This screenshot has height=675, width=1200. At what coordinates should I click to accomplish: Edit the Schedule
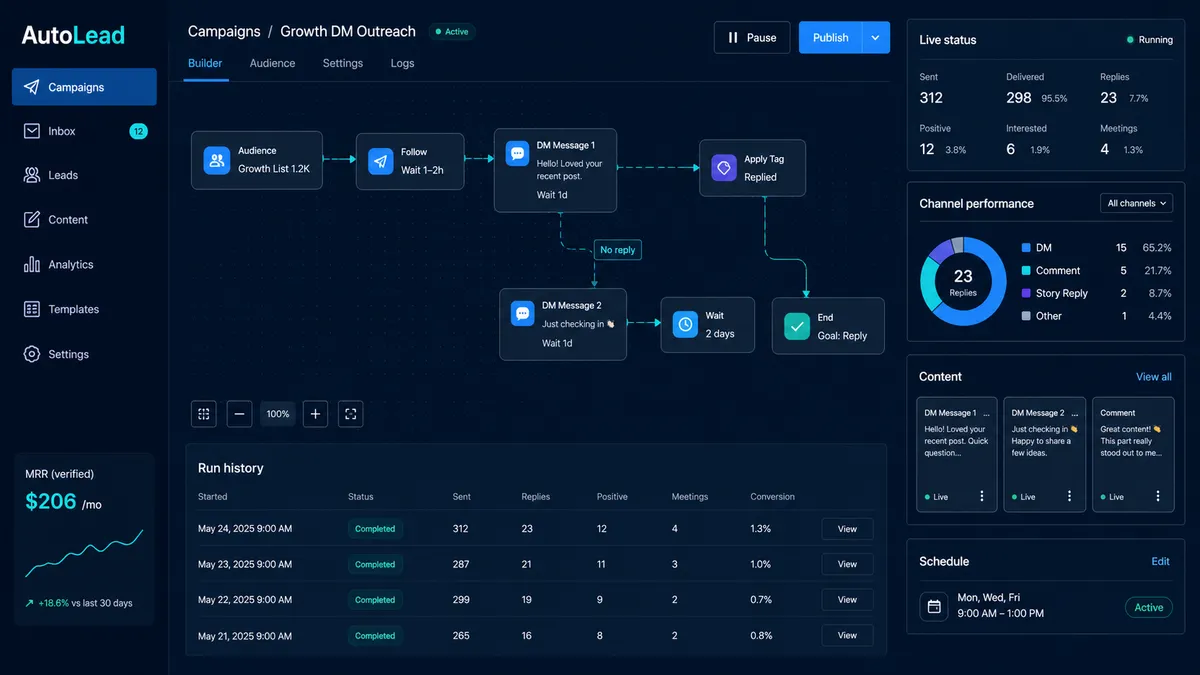point(1160,561)
